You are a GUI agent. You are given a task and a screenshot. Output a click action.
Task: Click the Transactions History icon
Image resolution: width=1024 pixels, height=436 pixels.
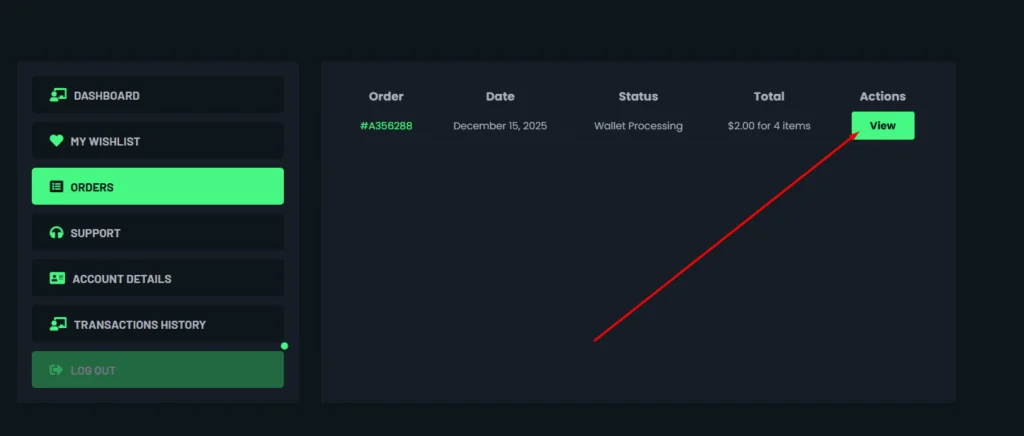click(58, 325)
